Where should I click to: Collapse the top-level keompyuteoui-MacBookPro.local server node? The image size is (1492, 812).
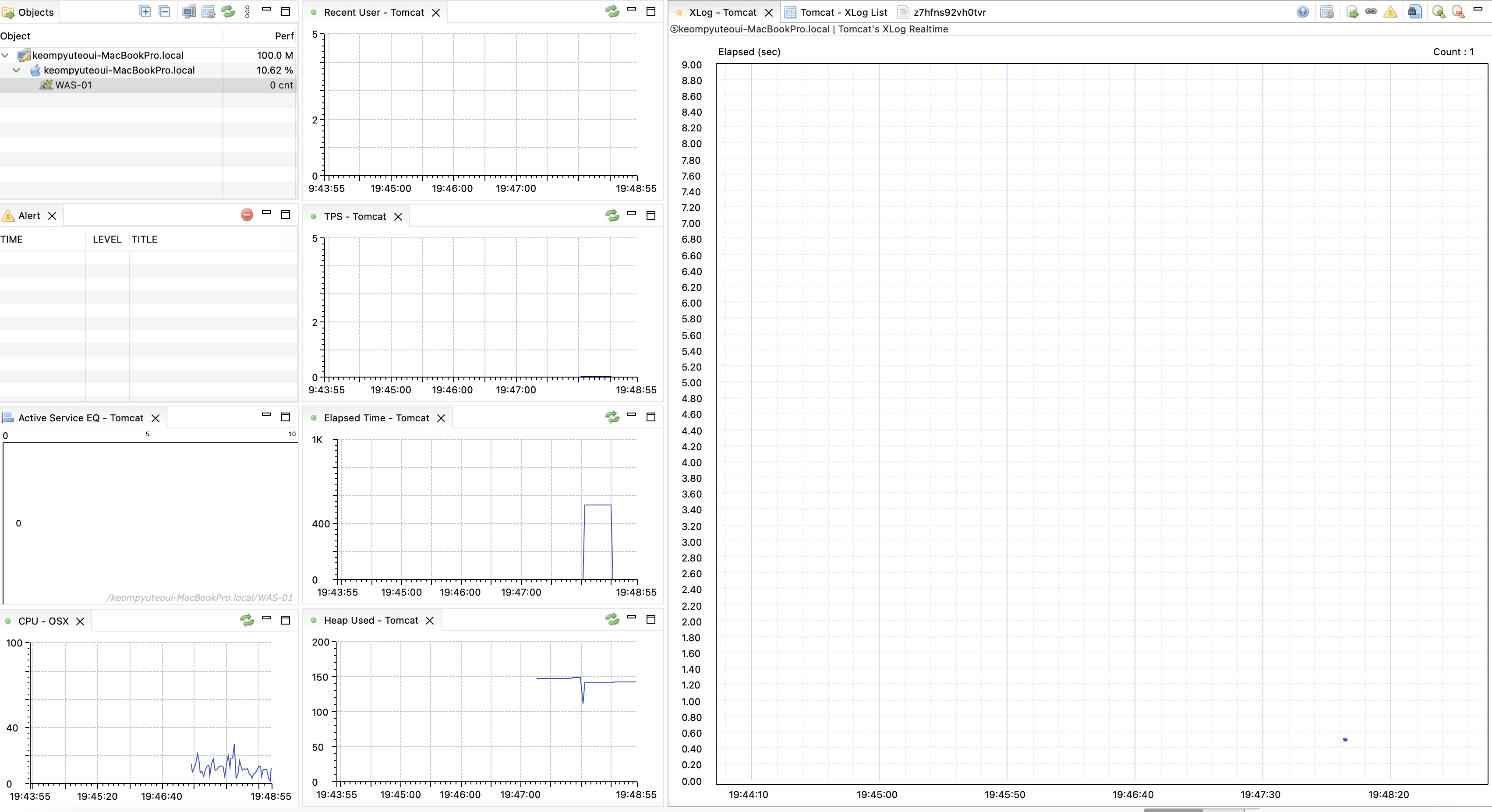pyautogui.click(x=5, y=55)
